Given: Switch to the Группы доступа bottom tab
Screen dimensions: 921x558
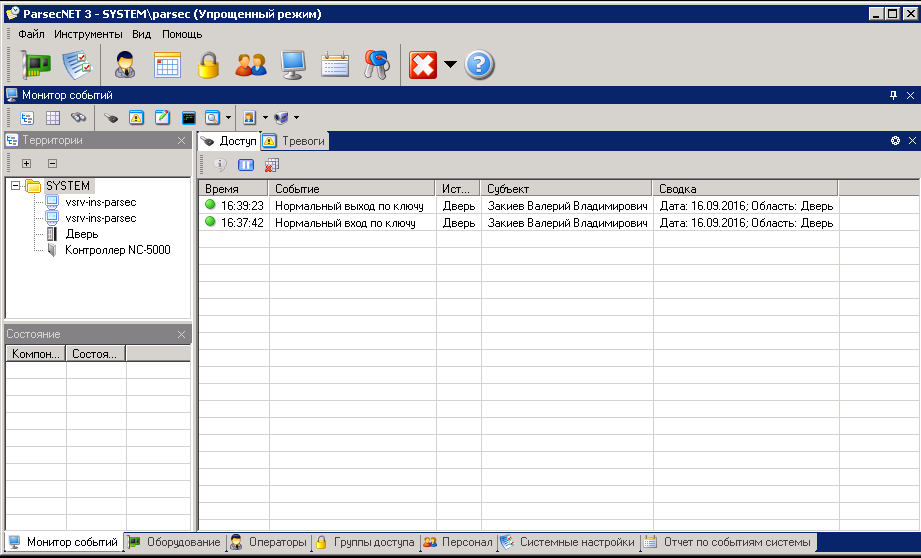Looking at the screenshot, I should tap(365, 542).
